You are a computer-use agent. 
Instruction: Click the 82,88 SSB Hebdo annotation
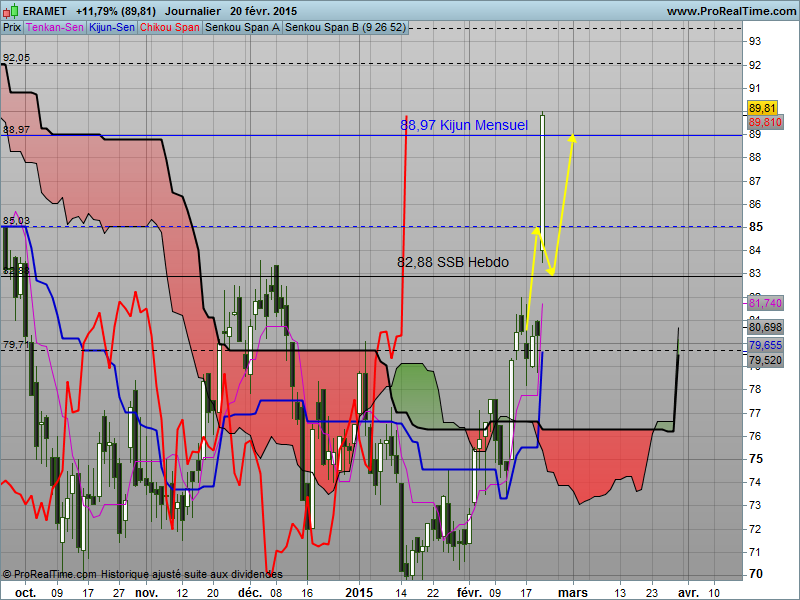pos(453,262)
